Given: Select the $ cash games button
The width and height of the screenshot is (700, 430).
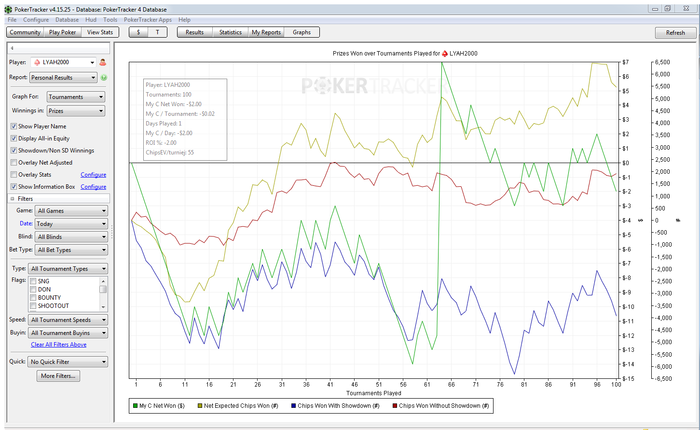Looking at the screenshot, I should pos(138,33).
